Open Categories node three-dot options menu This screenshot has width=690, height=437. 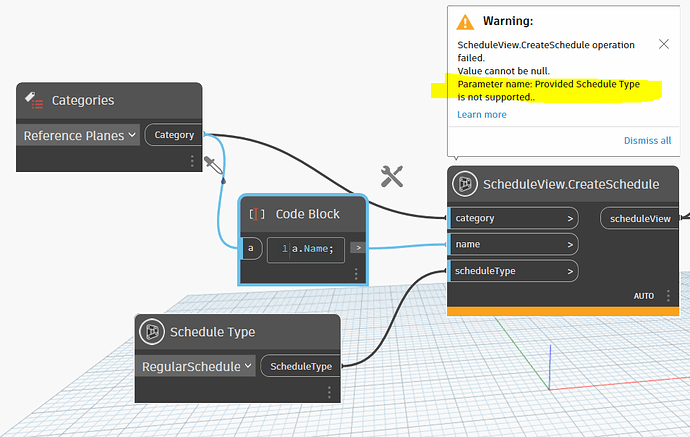click(x=192, y=161)
